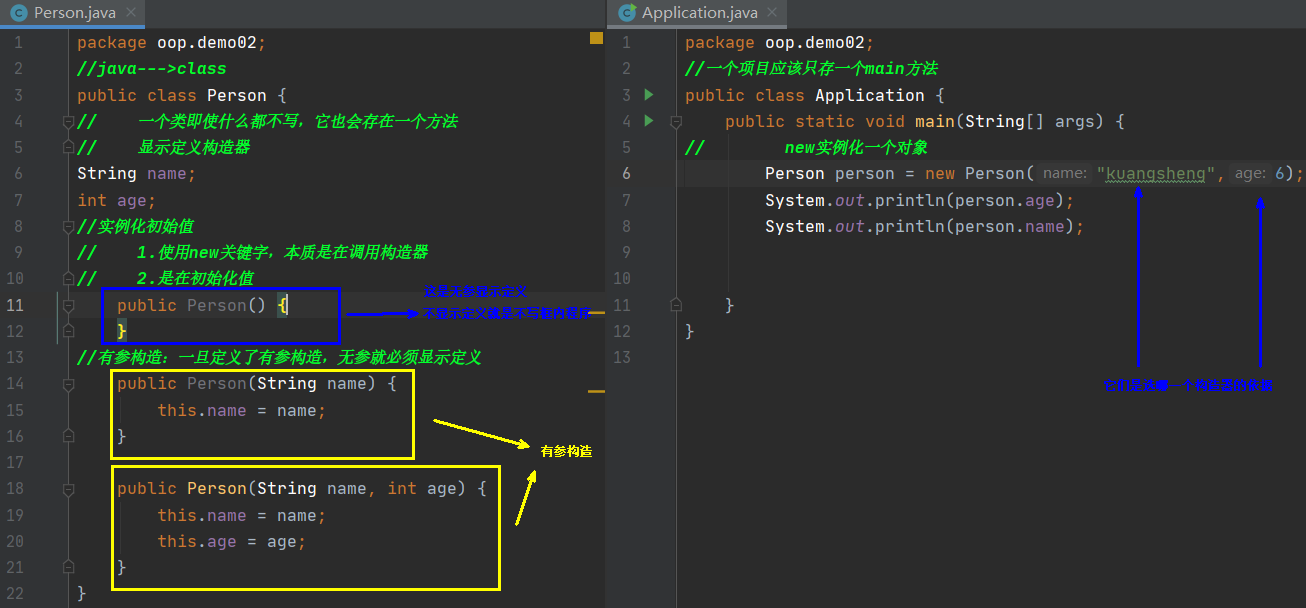Click the fold end marker at line 16 in Person.java
The image size is (1306, 608).
coord(68,436)
